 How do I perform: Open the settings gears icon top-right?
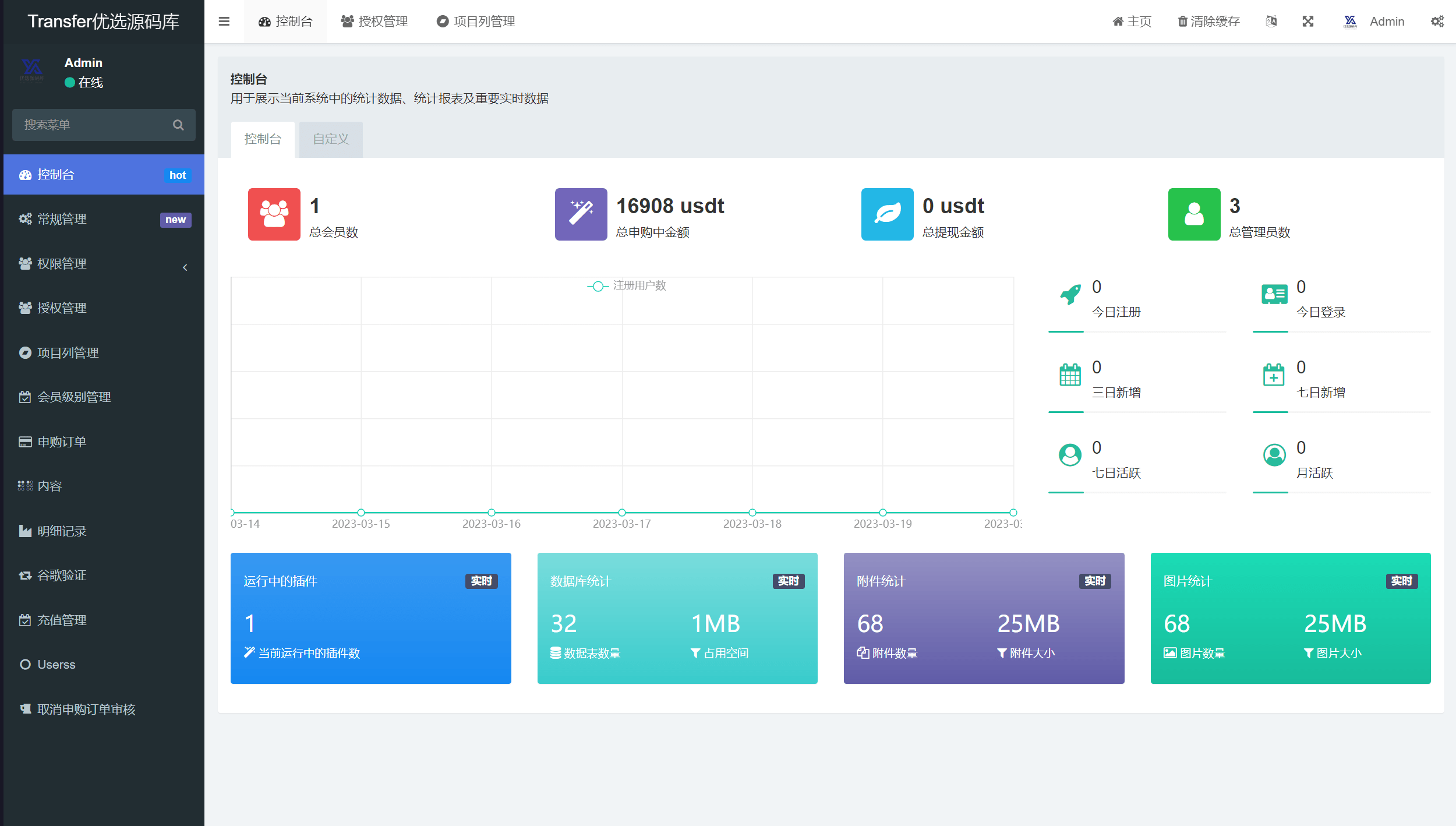1437,22
